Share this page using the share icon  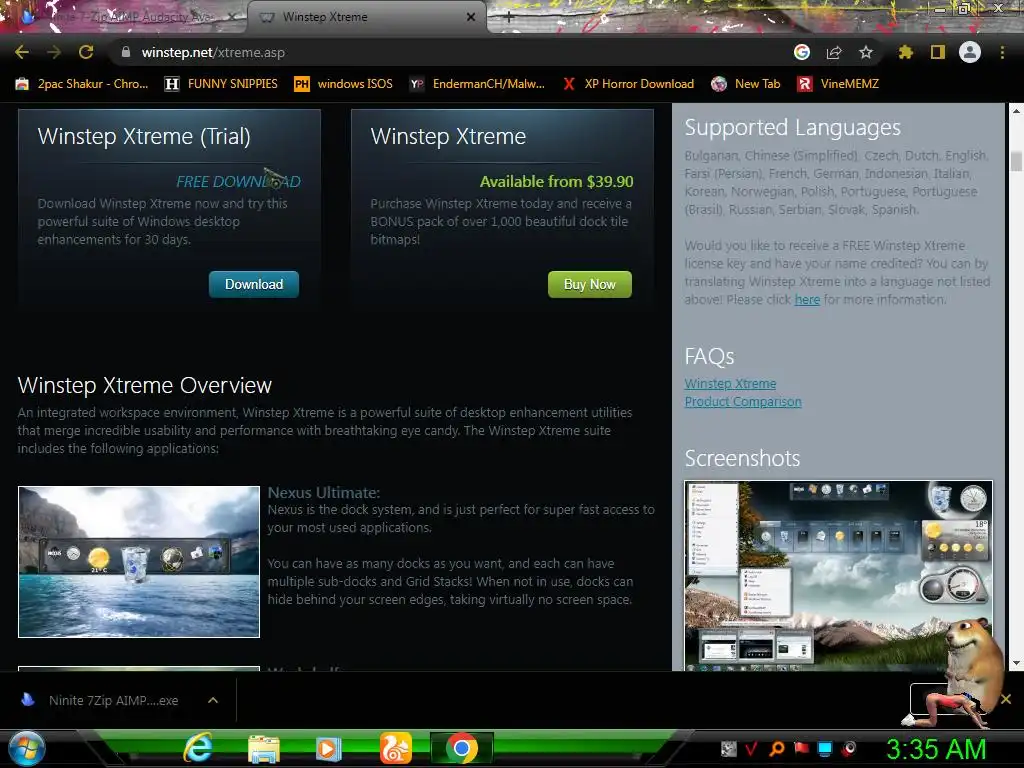click(834, 52)
